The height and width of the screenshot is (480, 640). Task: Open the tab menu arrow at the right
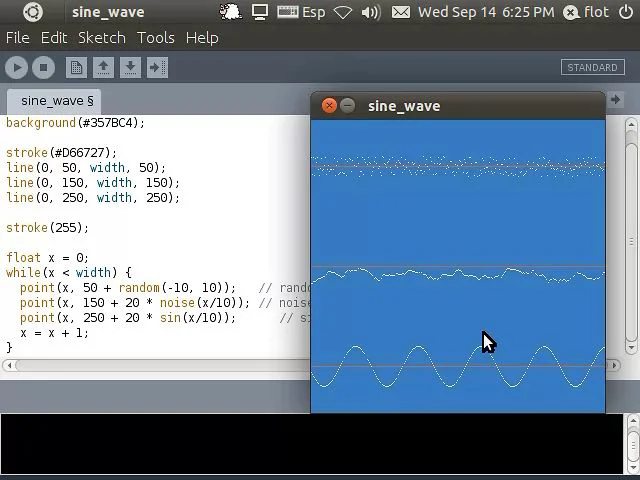[x=615, y=100]
